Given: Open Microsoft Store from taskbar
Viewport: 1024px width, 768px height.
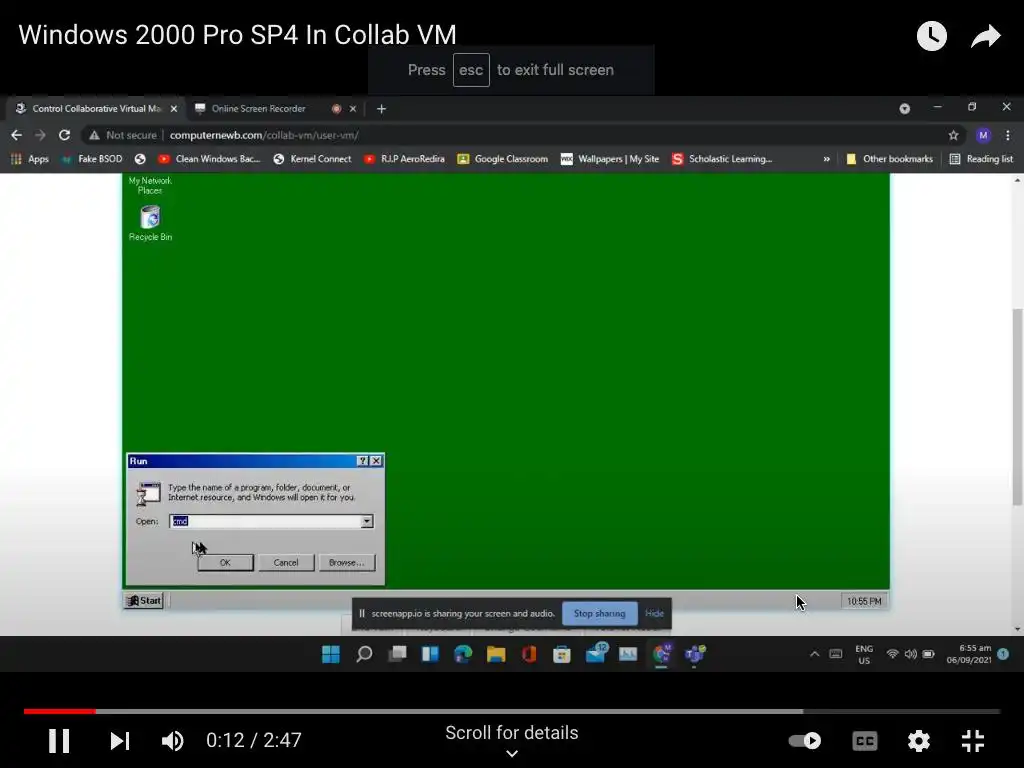Looking at the screenshot, I should pos(562,654).
